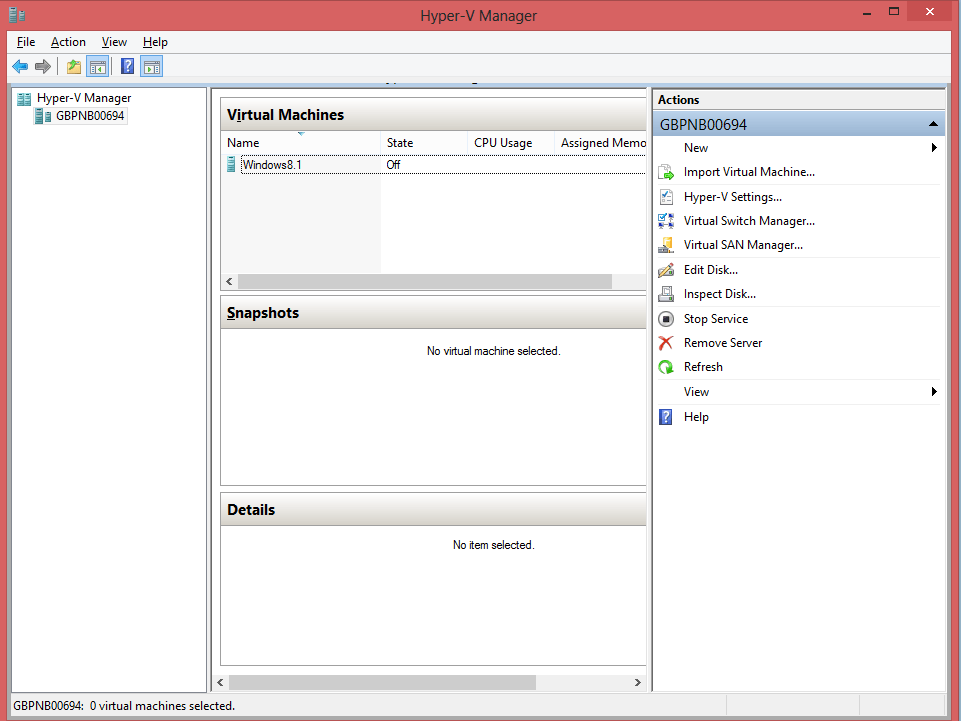Select the Hyper-V Manager root tree node
This screenshot has width=961, height=721.
pyautogui.click(x=84, y=98)
